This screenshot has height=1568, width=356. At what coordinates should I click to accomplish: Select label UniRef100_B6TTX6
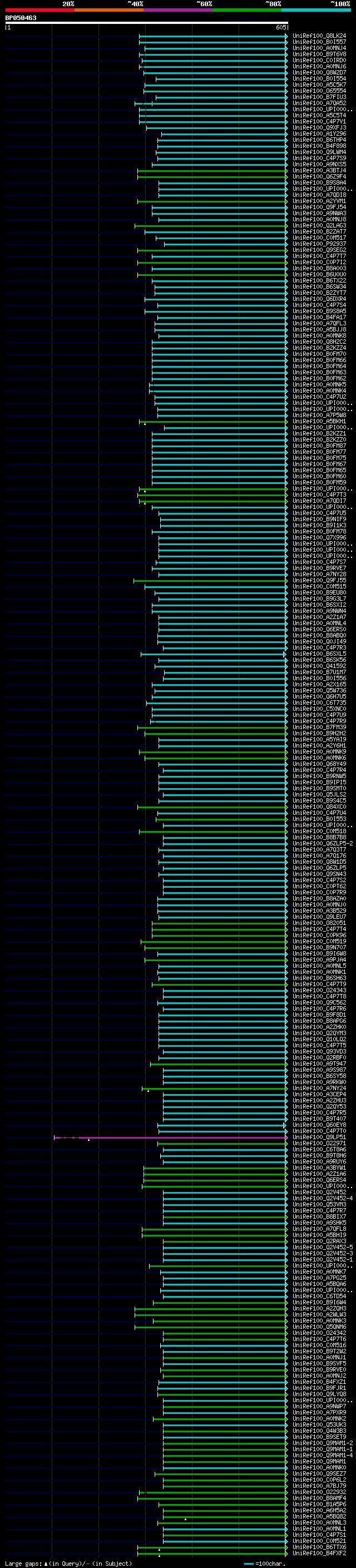[x=319, y=1547]
